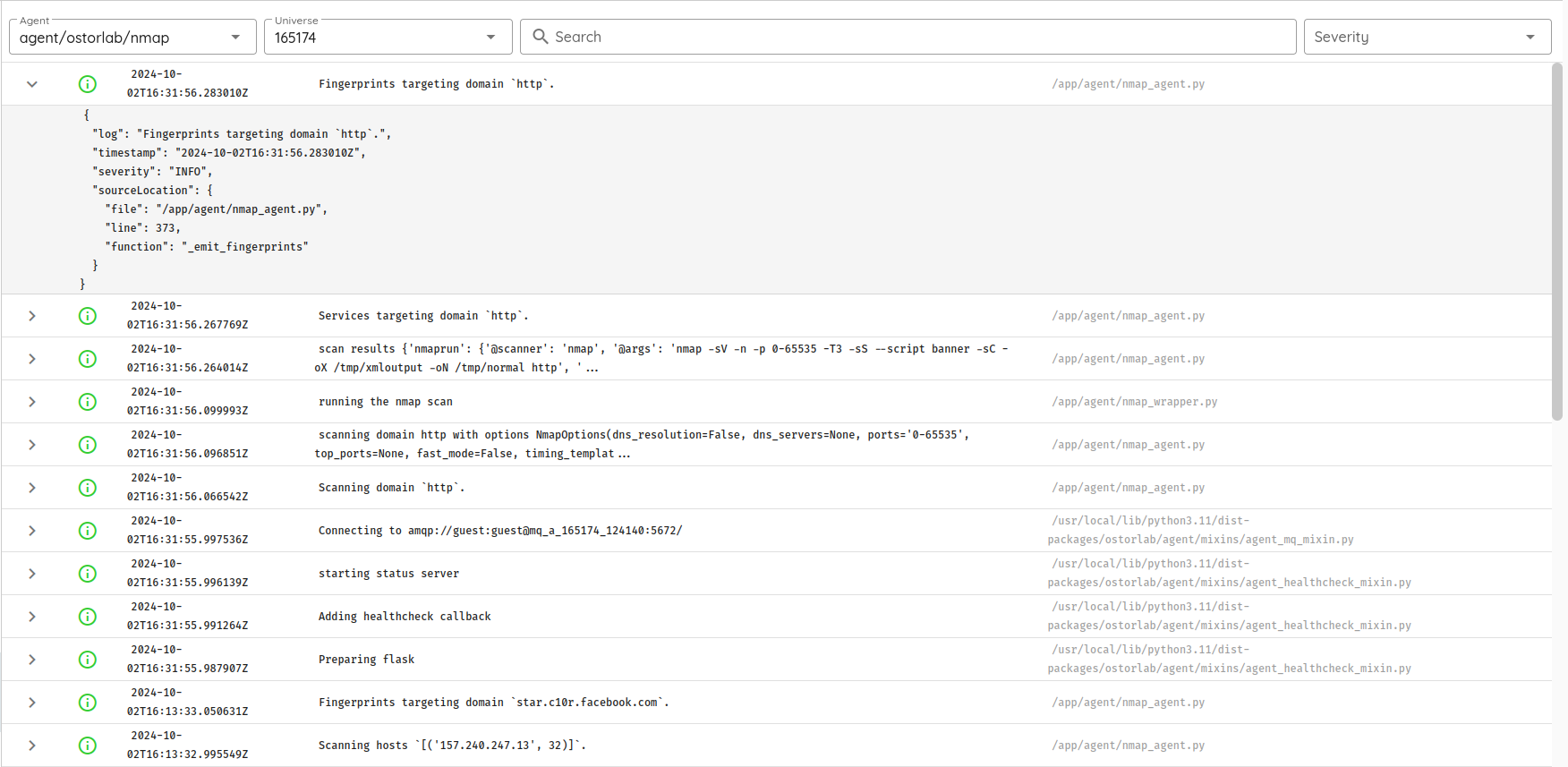Click info icon on 'Adding healthcheck callback' row
The width and height of the screenshot is (1568, 767).
[88, 617]
